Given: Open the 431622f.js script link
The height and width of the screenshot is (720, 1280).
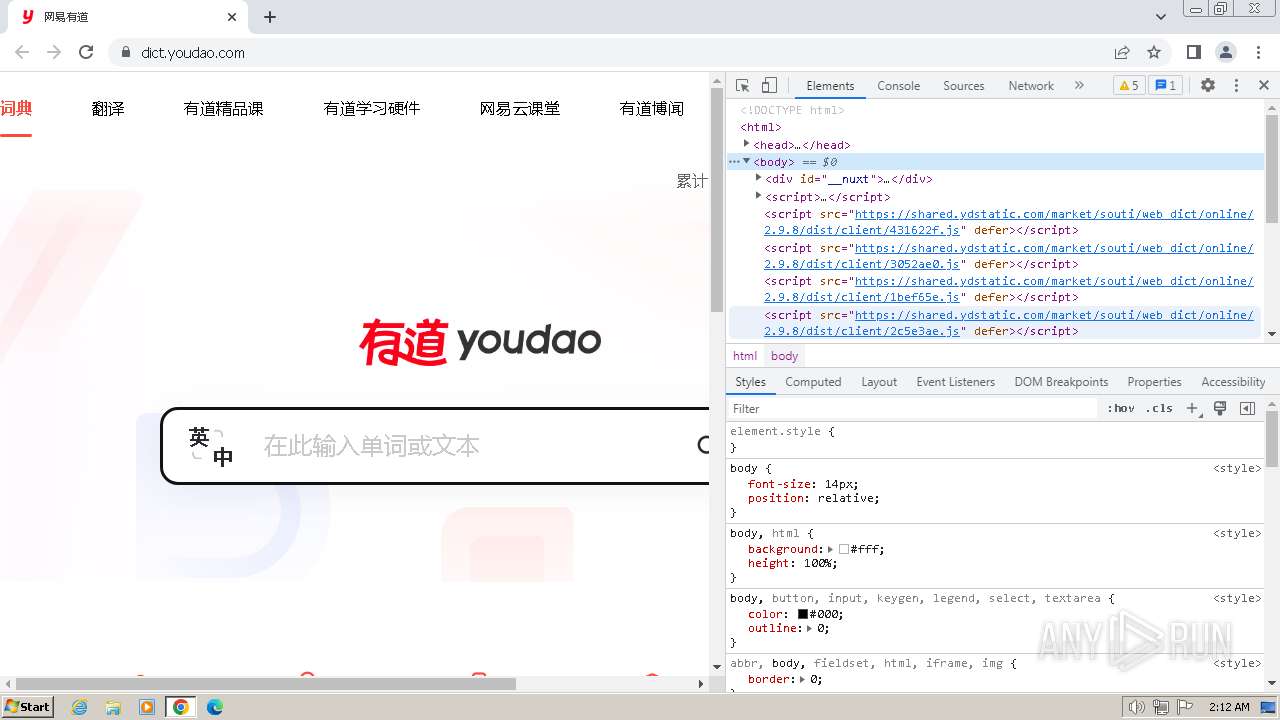Looking at the screenshot, I should tap(1009, 222).
